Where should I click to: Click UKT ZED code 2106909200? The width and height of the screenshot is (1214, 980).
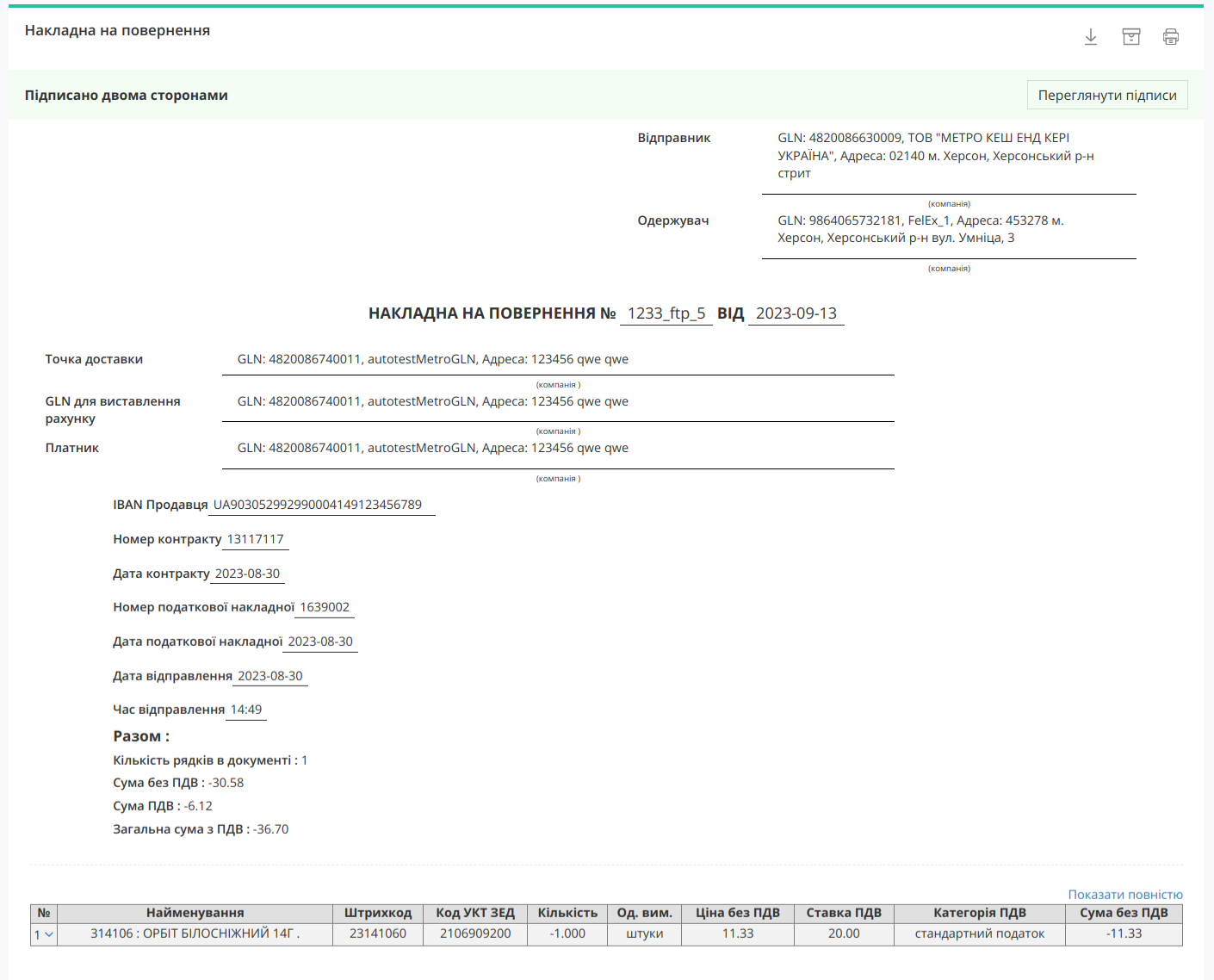click(x=475, y=933)
